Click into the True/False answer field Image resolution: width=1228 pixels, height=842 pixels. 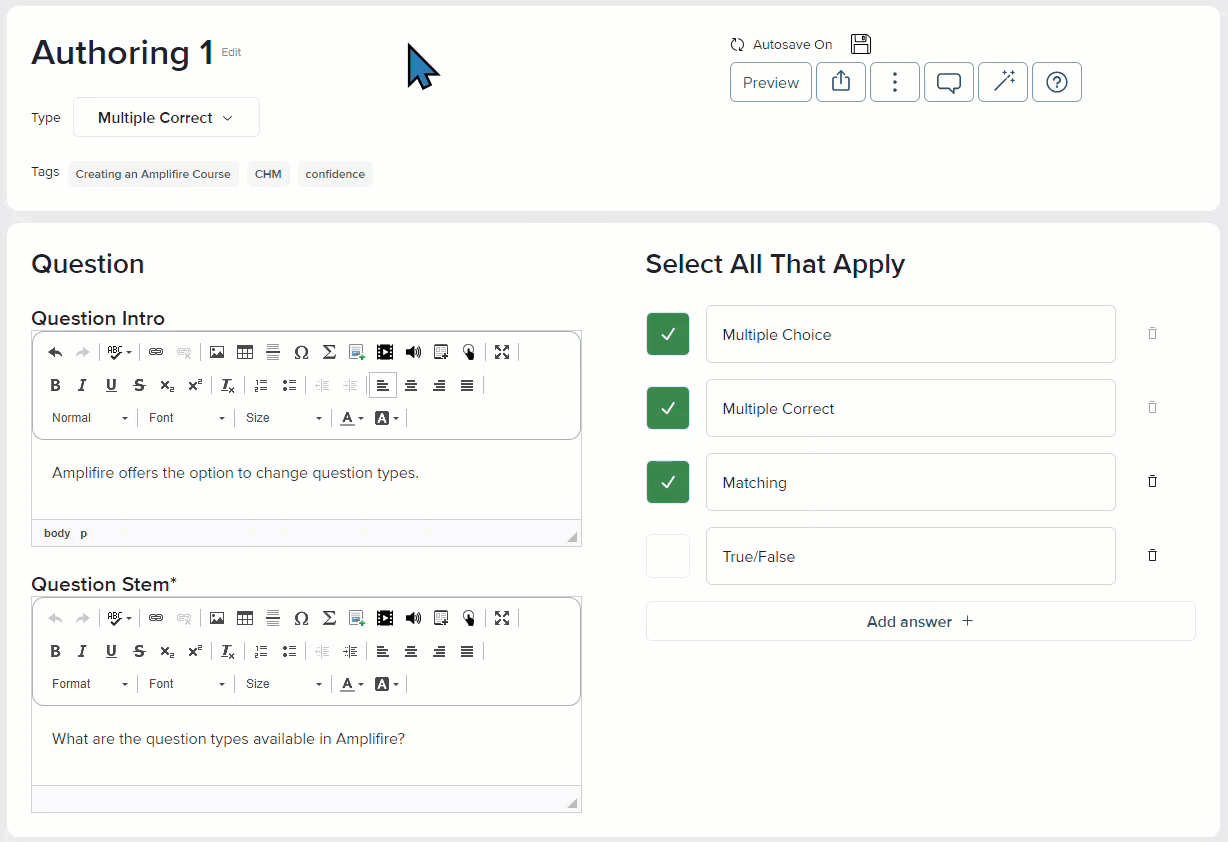(910, 556)
